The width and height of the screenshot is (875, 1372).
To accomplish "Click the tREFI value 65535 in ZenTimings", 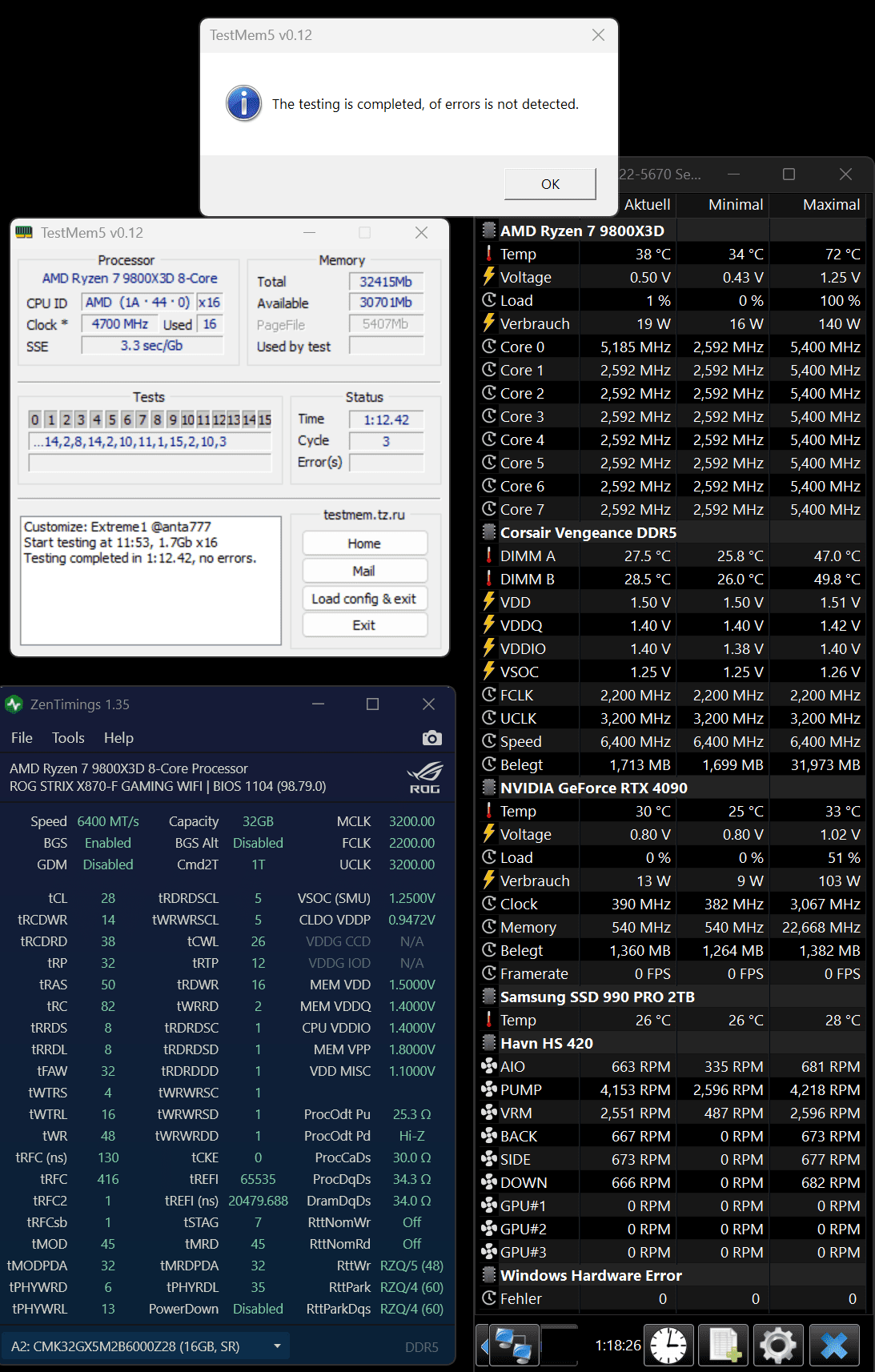I will pyautogui.click(x=258, y=1179).
